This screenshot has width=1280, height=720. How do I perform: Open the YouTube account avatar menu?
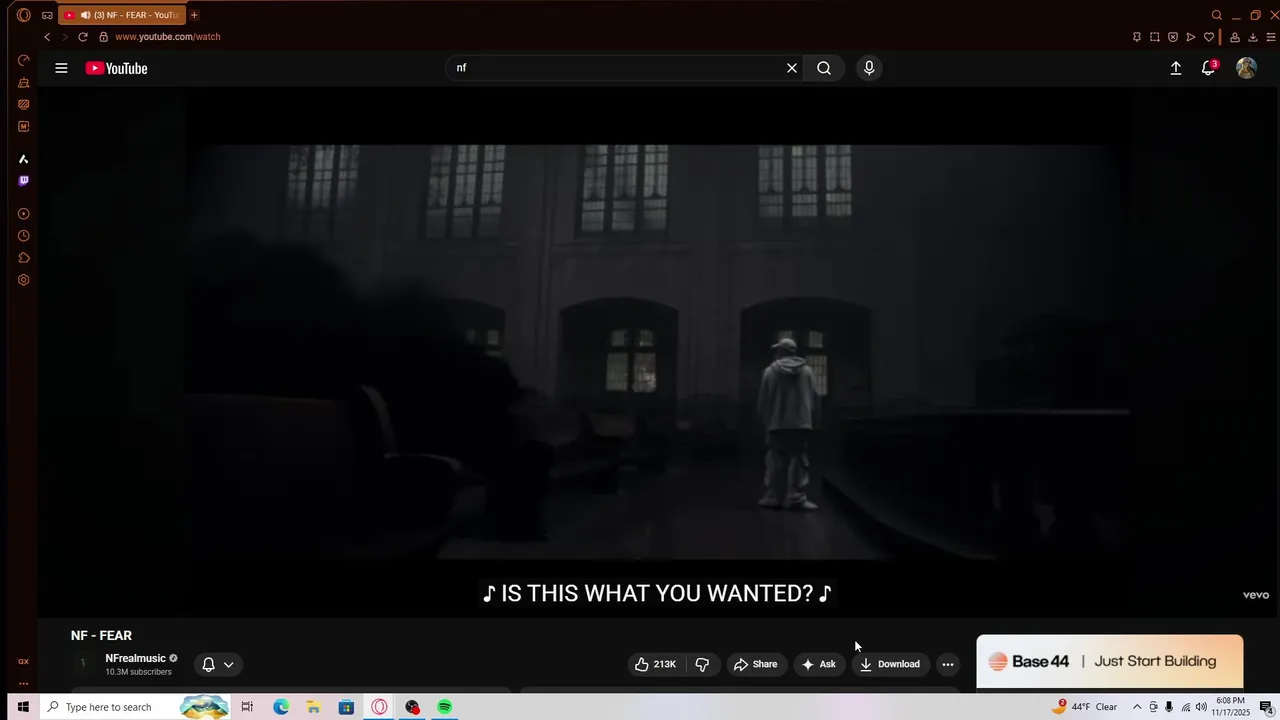click(1246, 68)
